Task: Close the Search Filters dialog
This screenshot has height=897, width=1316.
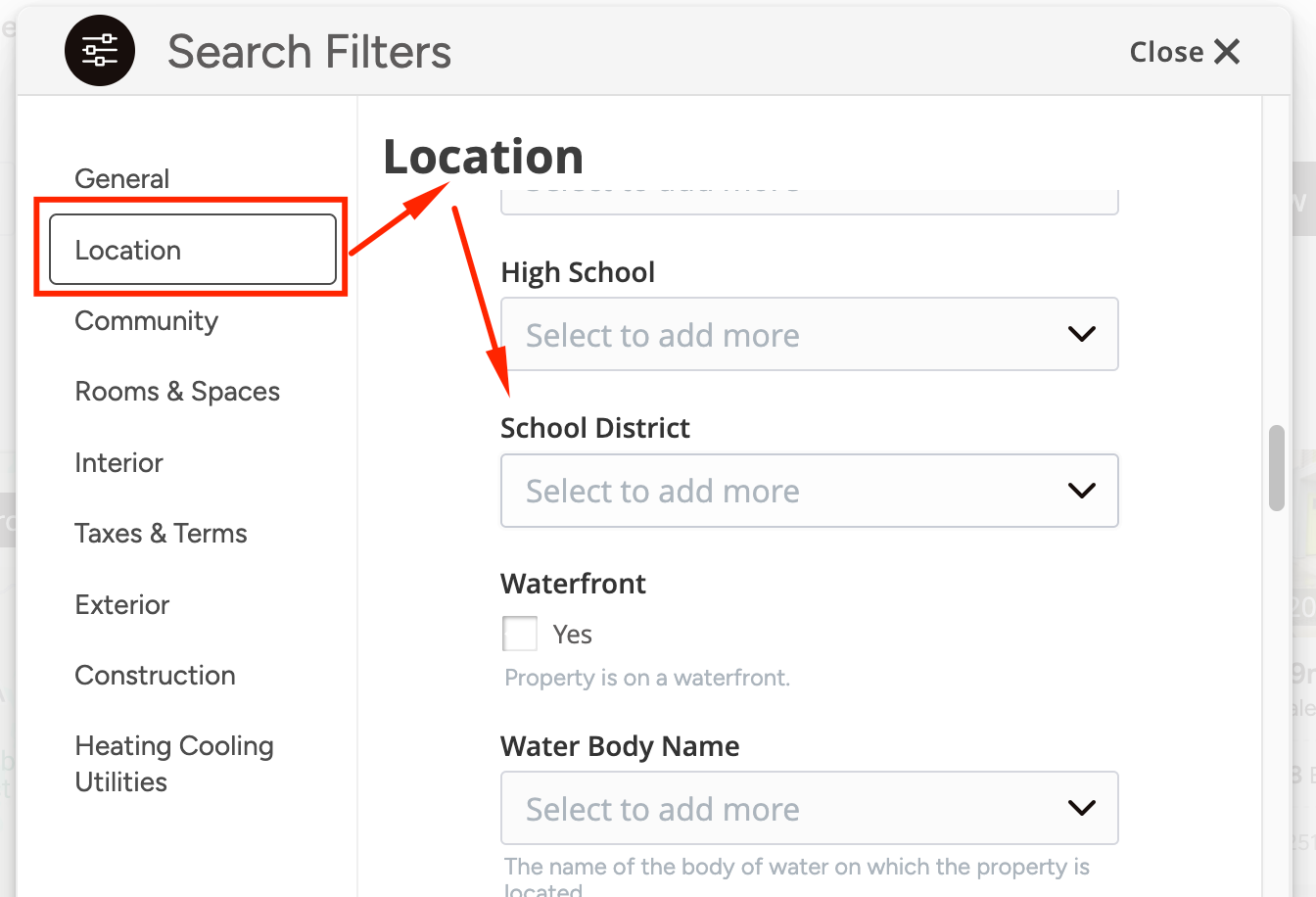Action: coord(1184,52)
